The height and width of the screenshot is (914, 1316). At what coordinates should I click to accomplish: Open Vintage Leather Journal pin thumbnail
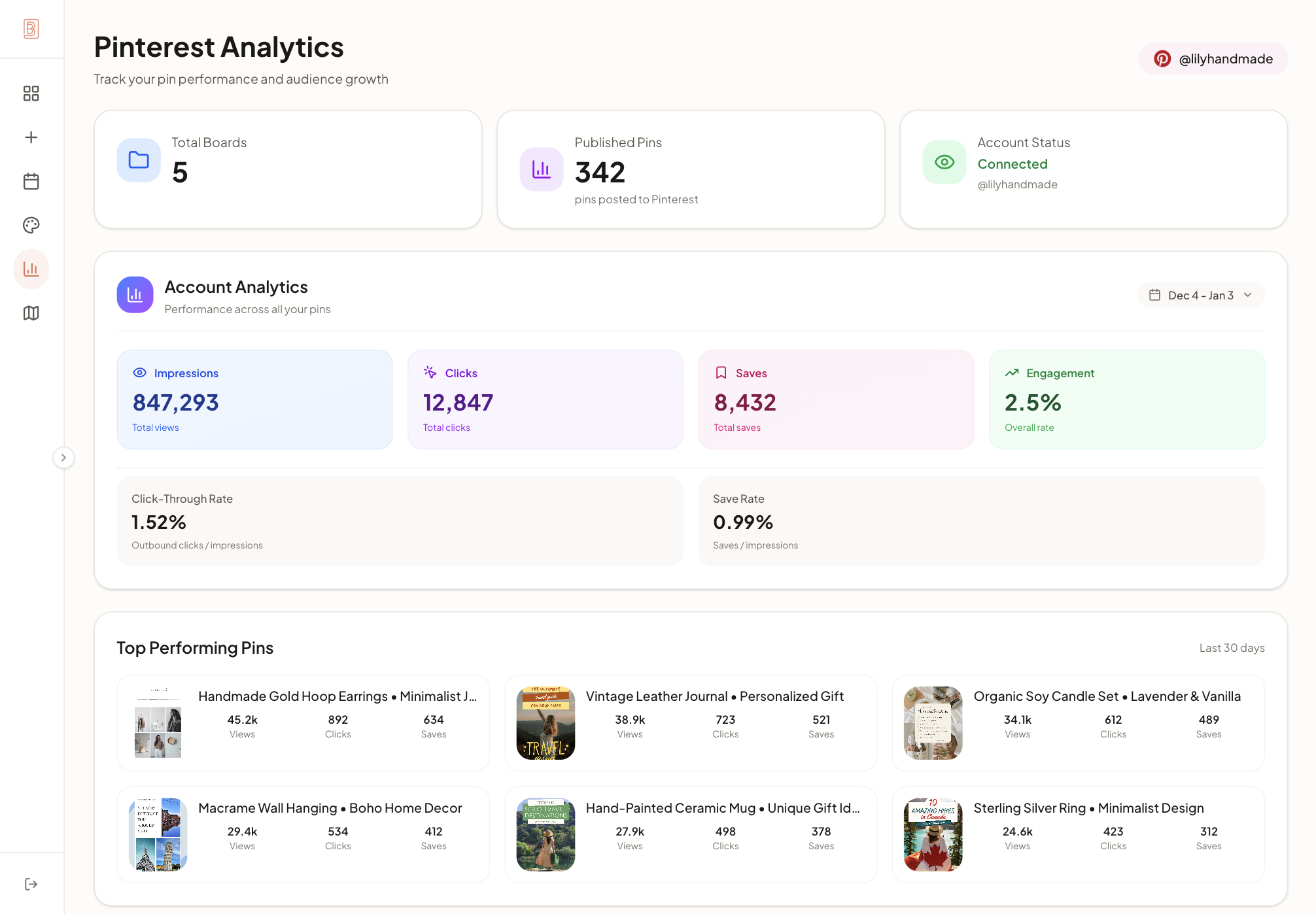click(545, 723)
